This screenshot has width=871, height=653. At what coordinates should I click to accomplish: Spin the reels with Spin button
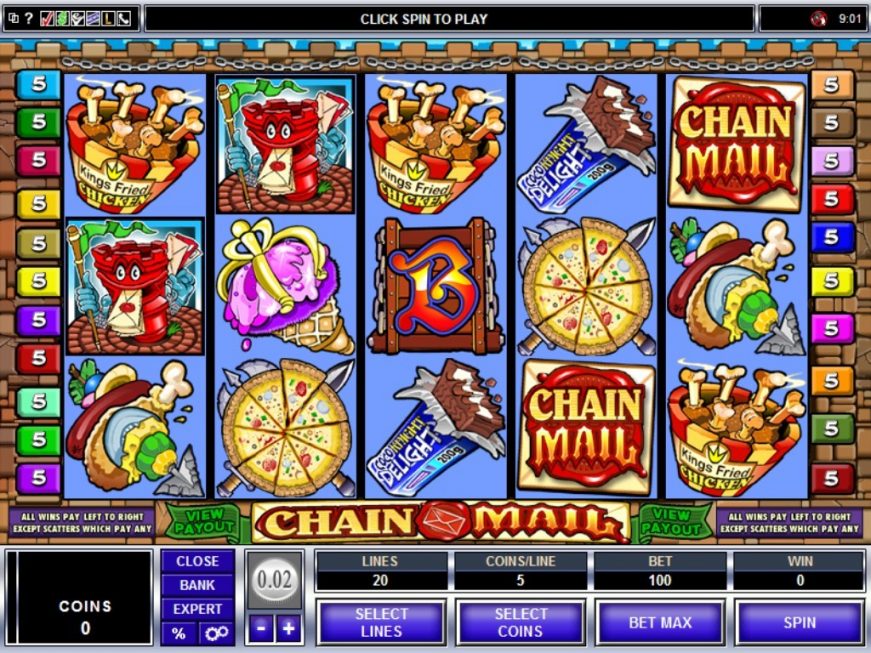click(800, 622)
